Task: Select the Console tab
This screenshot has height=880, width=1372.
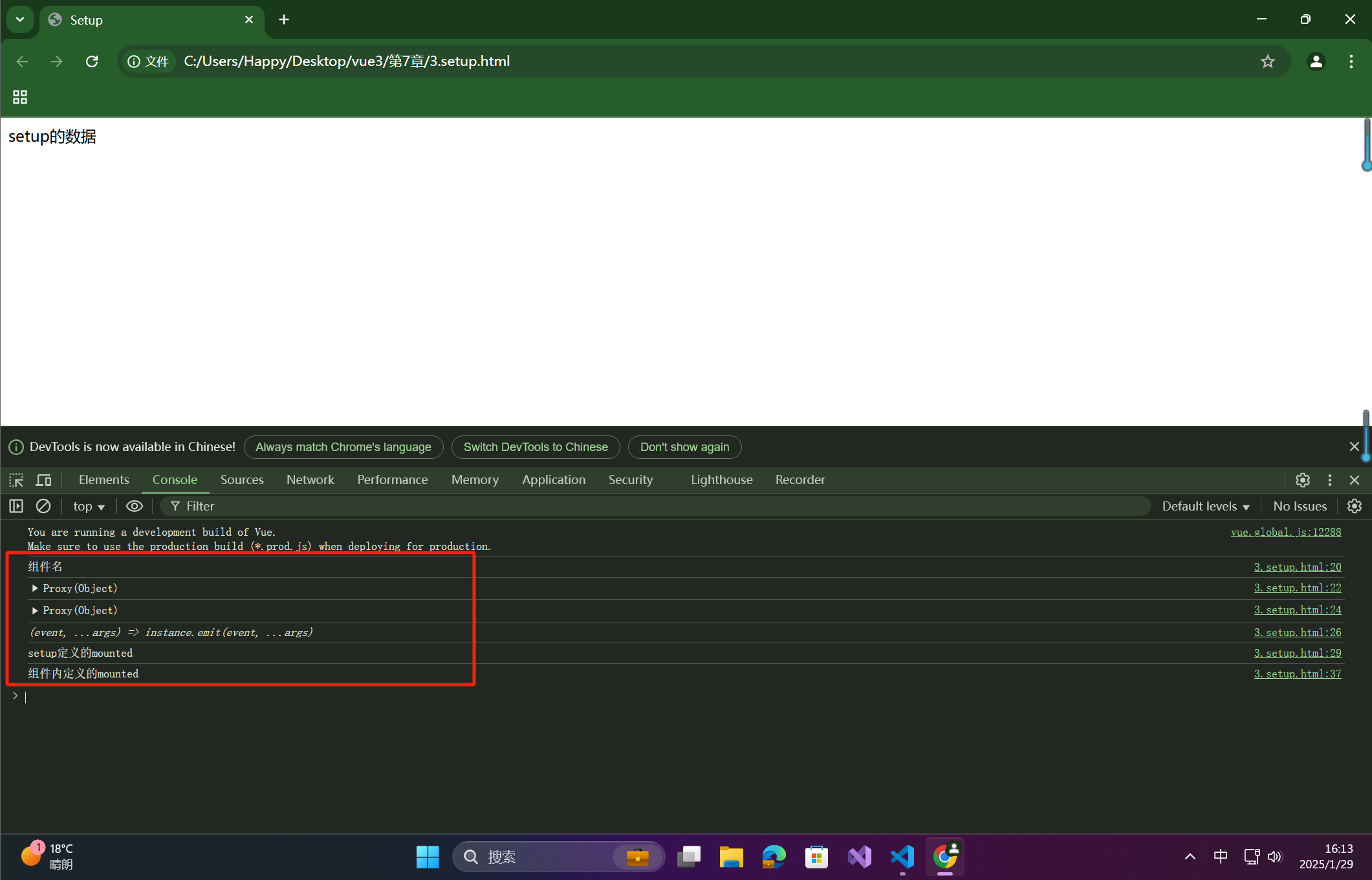Action: 175,480
